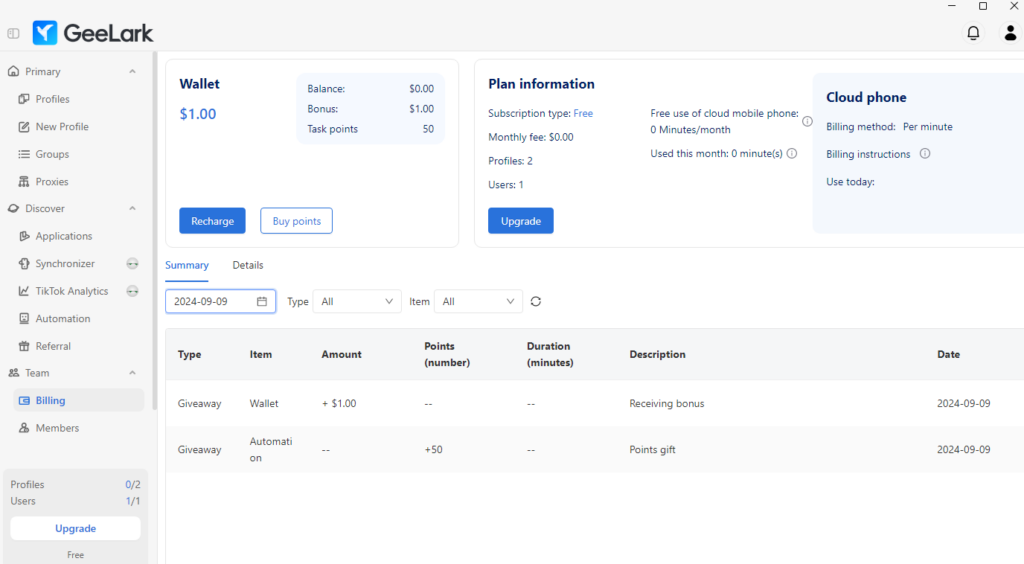Switch to the Details tab
Viewport: 1024px width, 564px height.
pyautogui.click(x=248, y=265)
